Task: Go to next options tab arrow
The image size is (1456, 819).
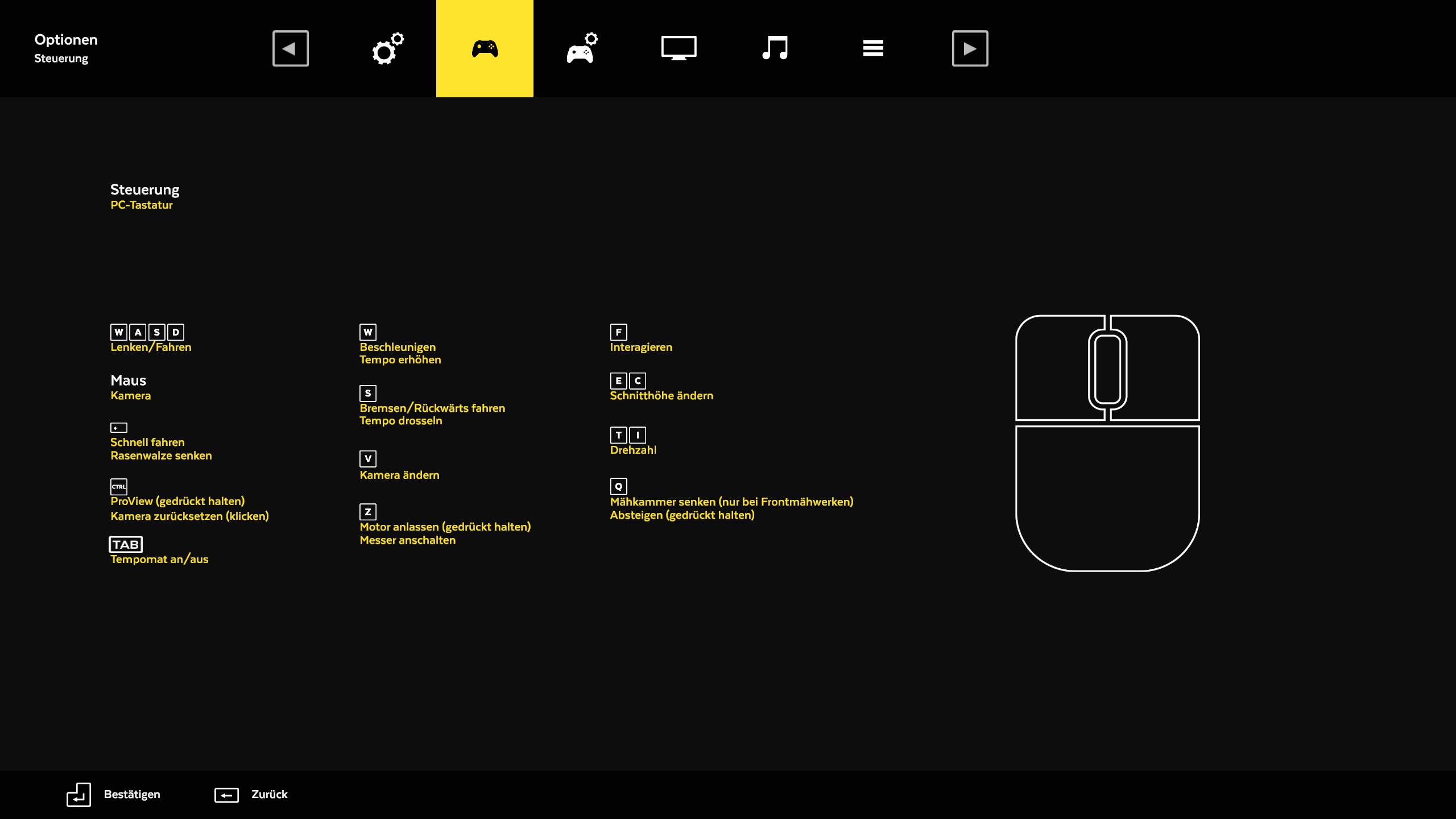Action: pyautogui.click(x=970, y=48)
